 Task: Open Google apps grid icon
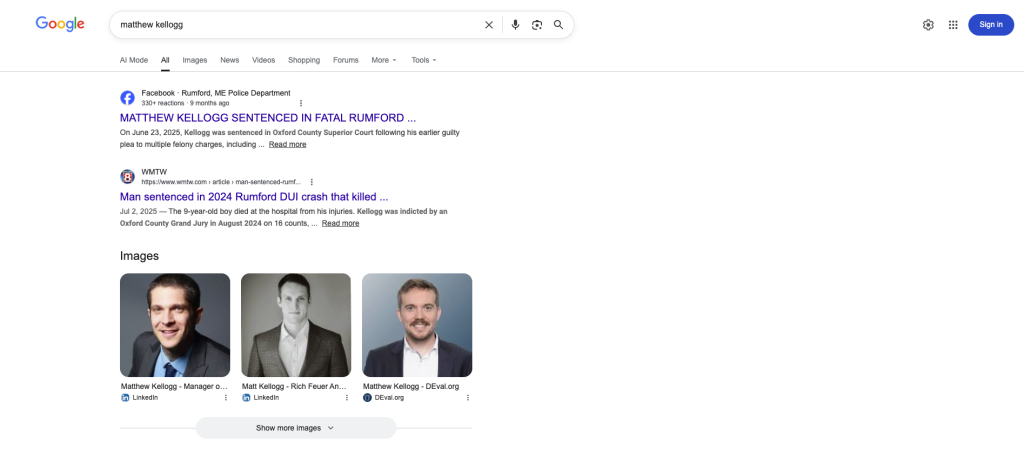click(953, 25)
